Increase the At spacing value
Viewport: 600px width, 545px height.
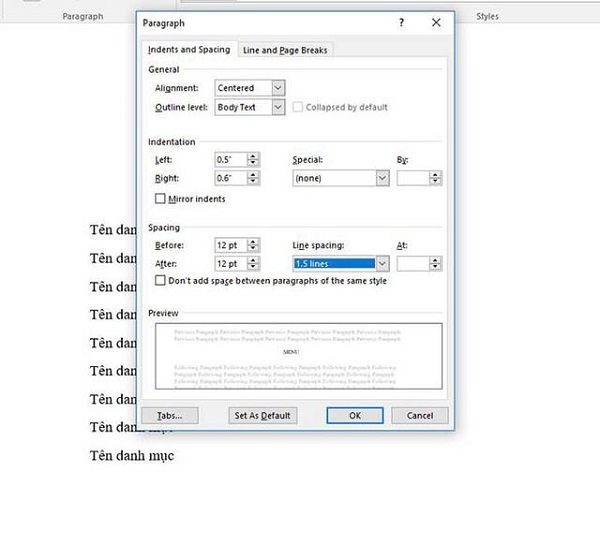(435, 260)
